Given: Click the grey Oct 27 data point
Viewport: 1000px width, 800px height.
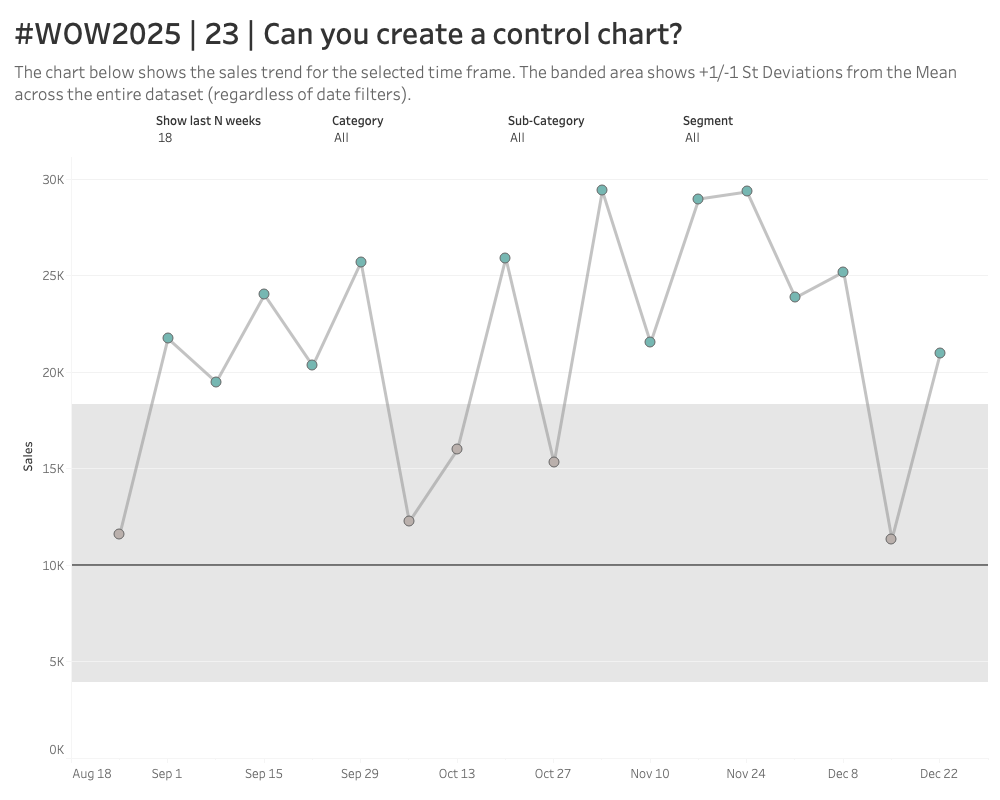Looking at the screenshot, I should (x=554, y=462).
